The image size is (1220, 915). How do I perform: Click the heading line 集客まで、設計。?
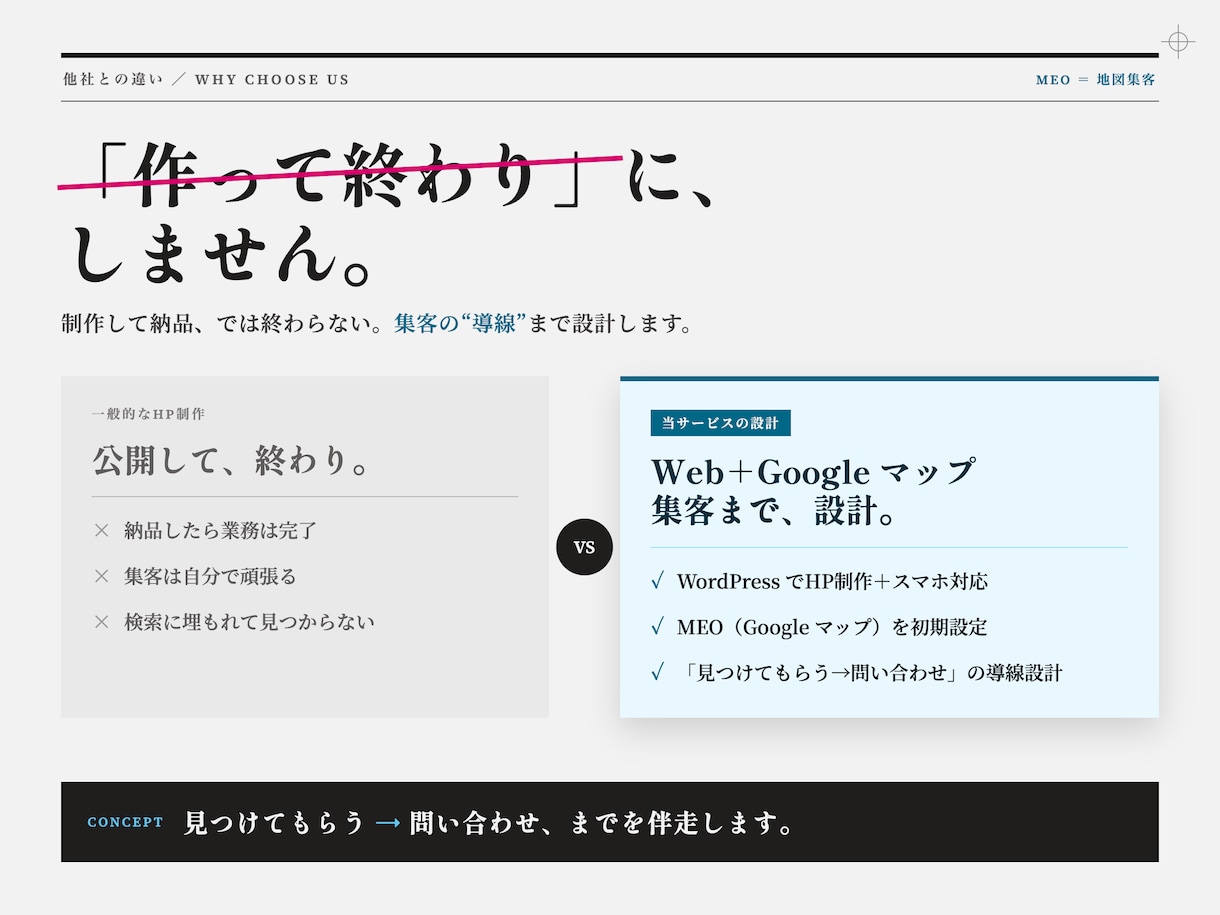coord(775,509)
